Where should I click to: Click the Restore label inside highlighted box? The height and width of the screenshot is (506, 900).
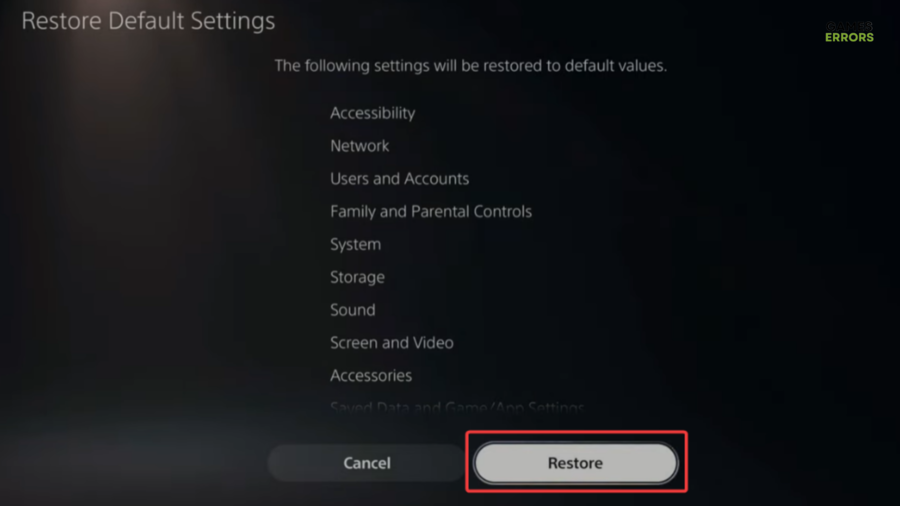(x=575, y=463)
